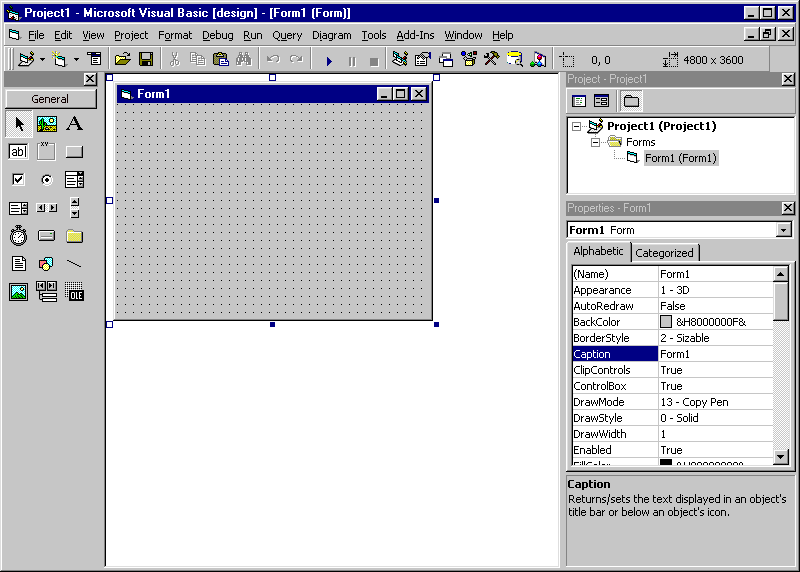Viewport: 800px width, 572px height.
Task: Open the Visual Component Manager icon
Action: 538,60
